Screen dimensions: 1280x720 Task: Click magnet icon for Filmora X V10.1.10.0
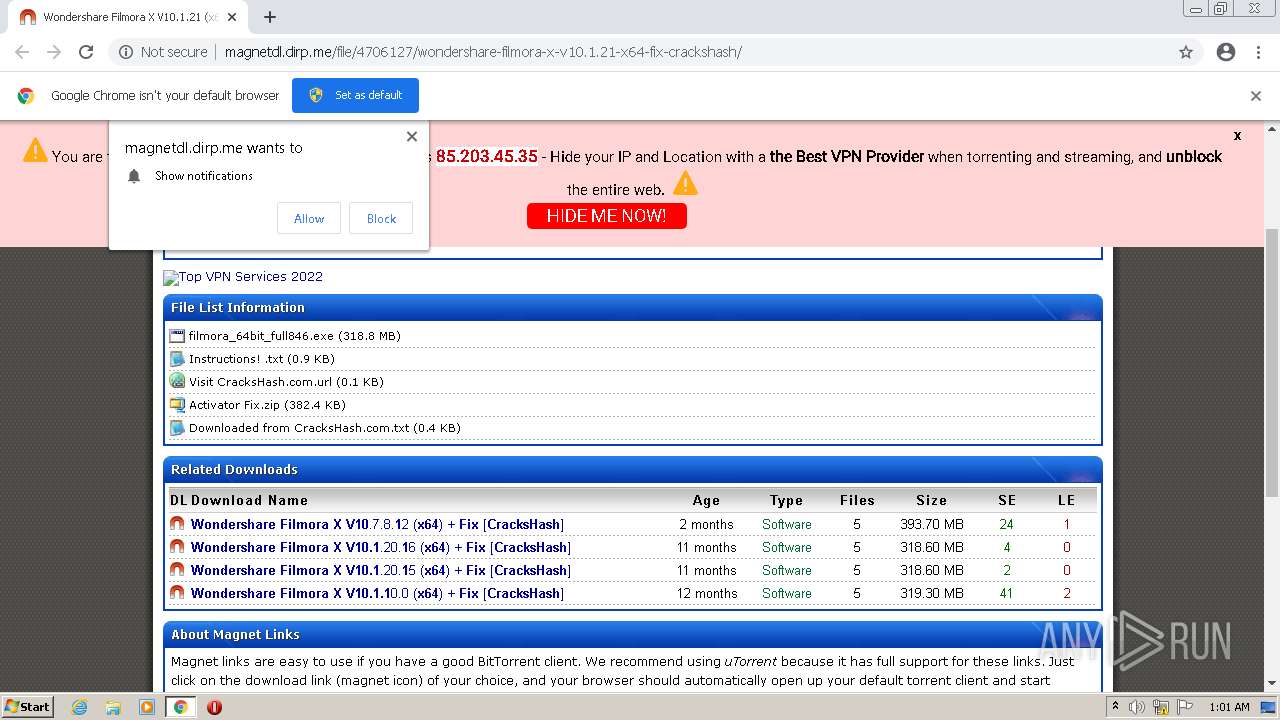[x=177, y=592]
